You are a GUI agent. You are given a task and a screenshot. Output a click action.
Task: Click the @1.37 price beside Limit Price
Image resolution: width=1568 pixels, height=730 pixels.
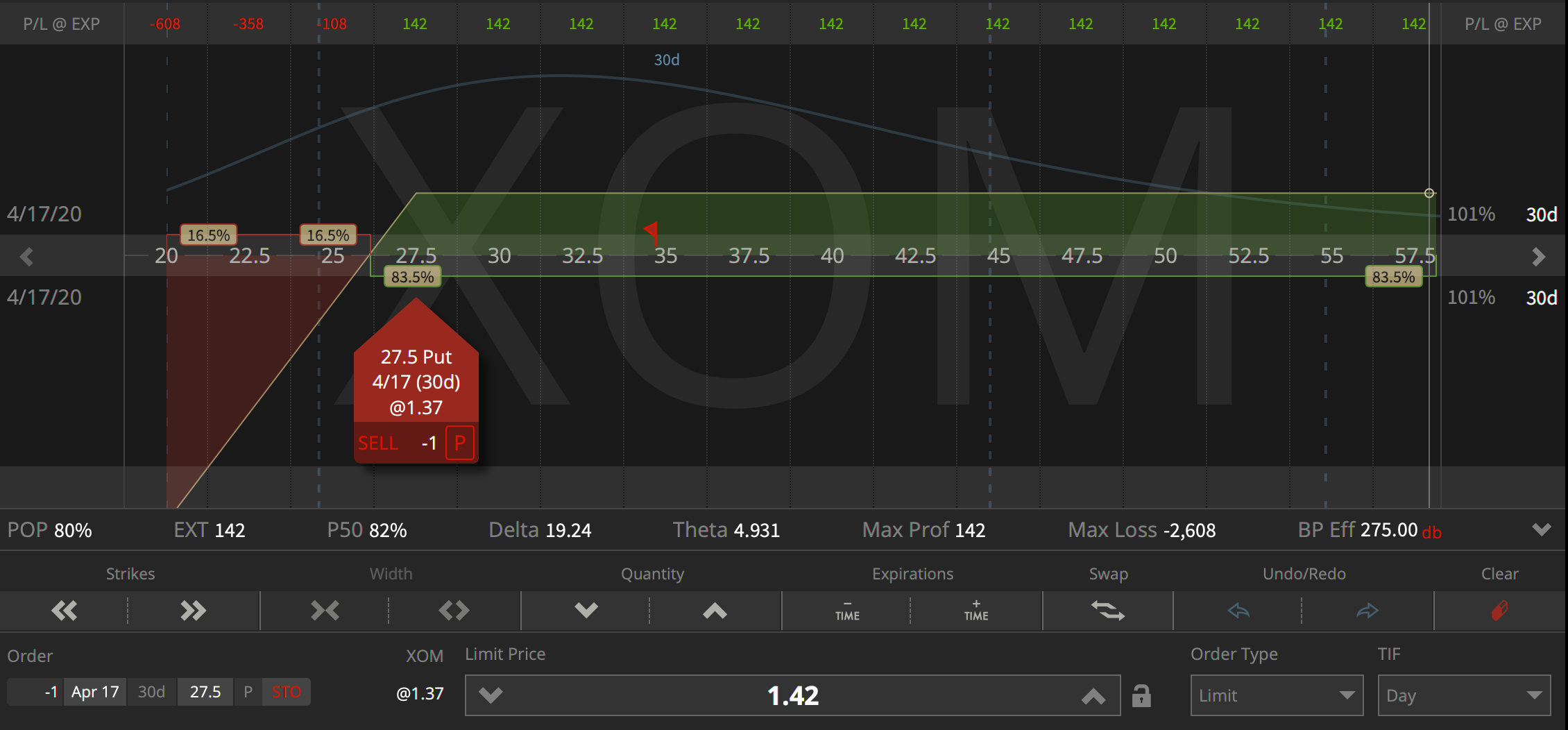coord(420,693)
